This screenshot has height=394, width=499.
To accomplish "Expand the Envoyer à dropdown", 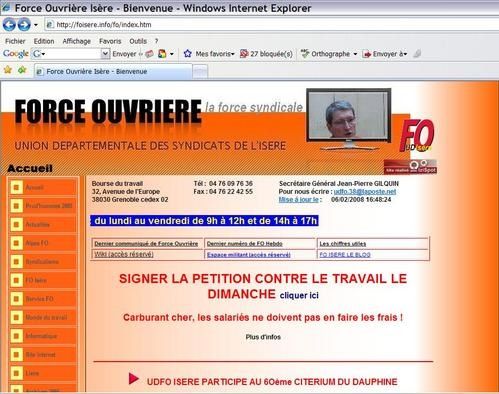I will point(405,54).
